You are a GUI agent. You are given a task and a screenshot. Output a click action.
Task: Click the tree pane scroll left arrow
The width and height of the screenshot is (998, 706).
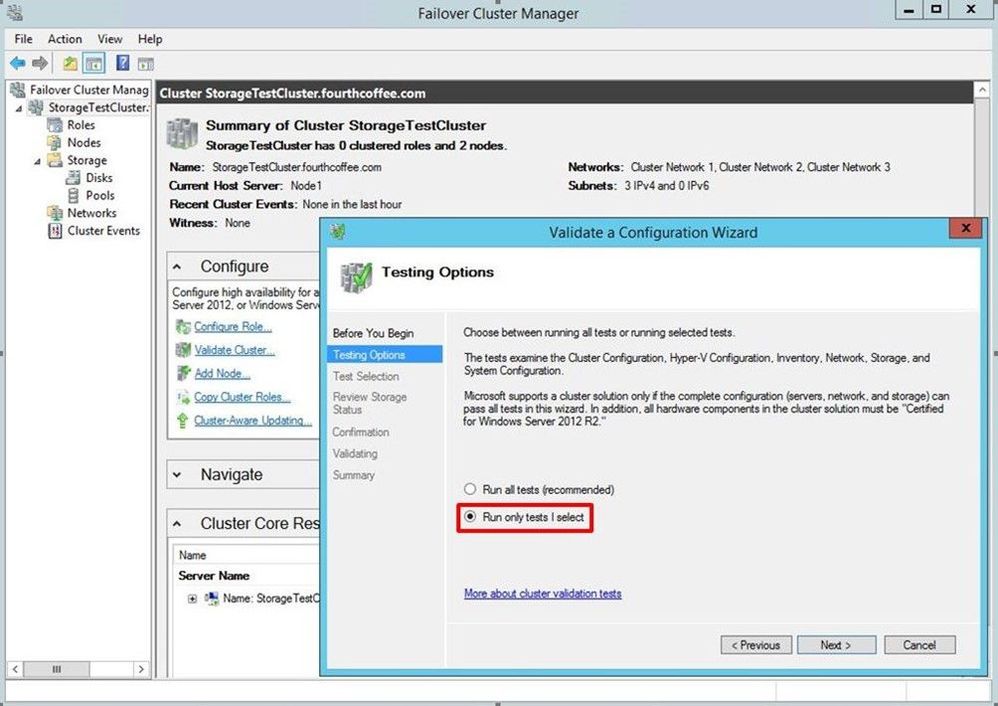point(15,669)
